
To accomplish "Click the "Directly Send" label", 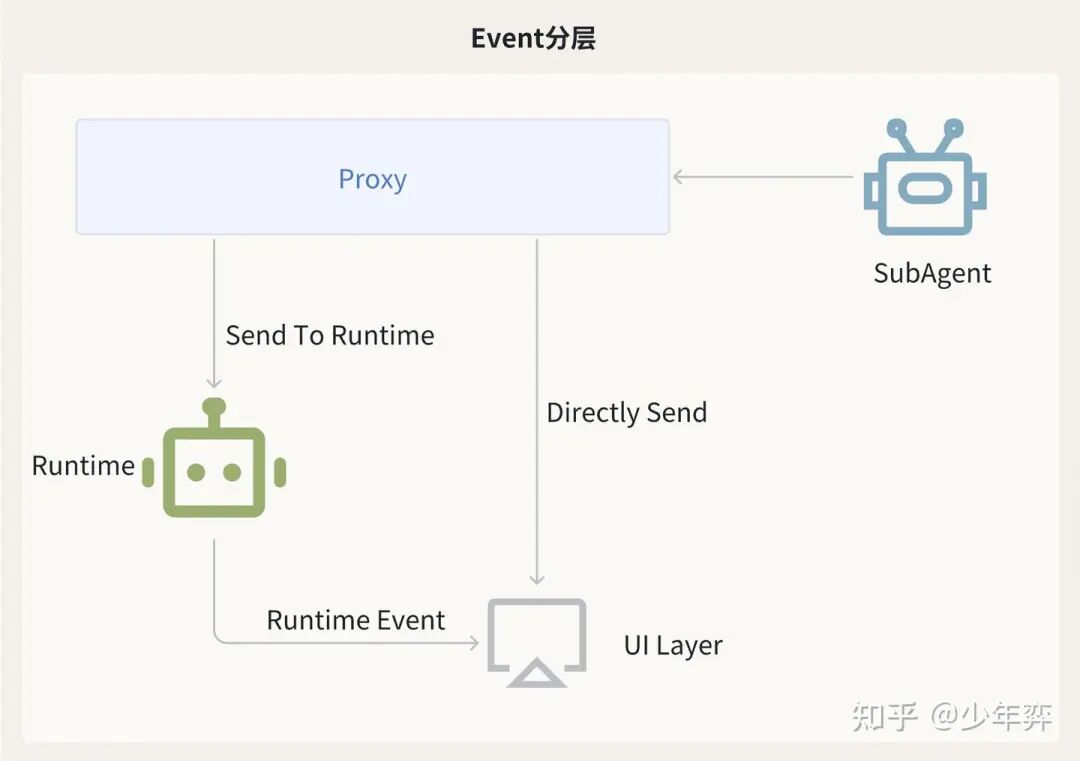I will [x=627, y=412].
